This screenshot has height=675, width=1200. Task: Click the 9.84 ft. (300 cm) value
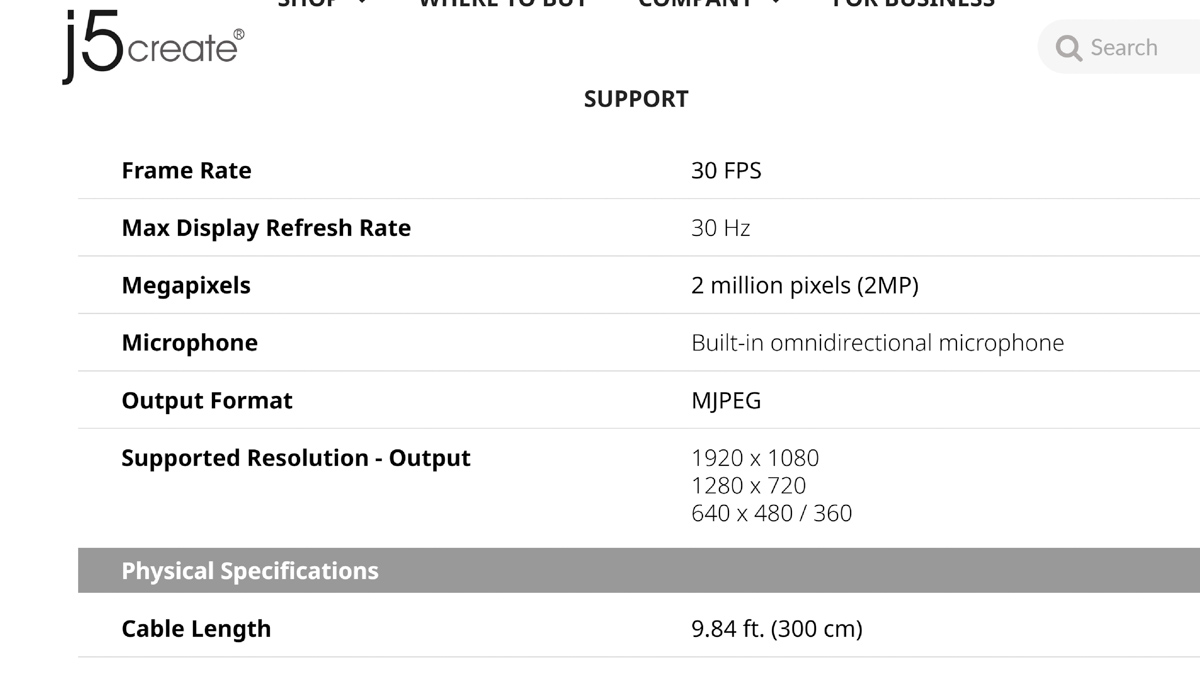tap(777, 629)
